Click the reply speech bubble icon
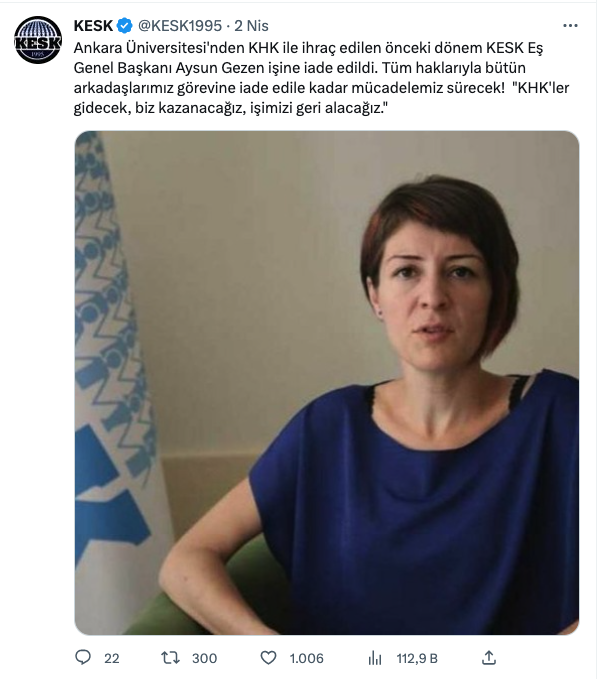Screen dimensions: 599x679 click(83, 657)
